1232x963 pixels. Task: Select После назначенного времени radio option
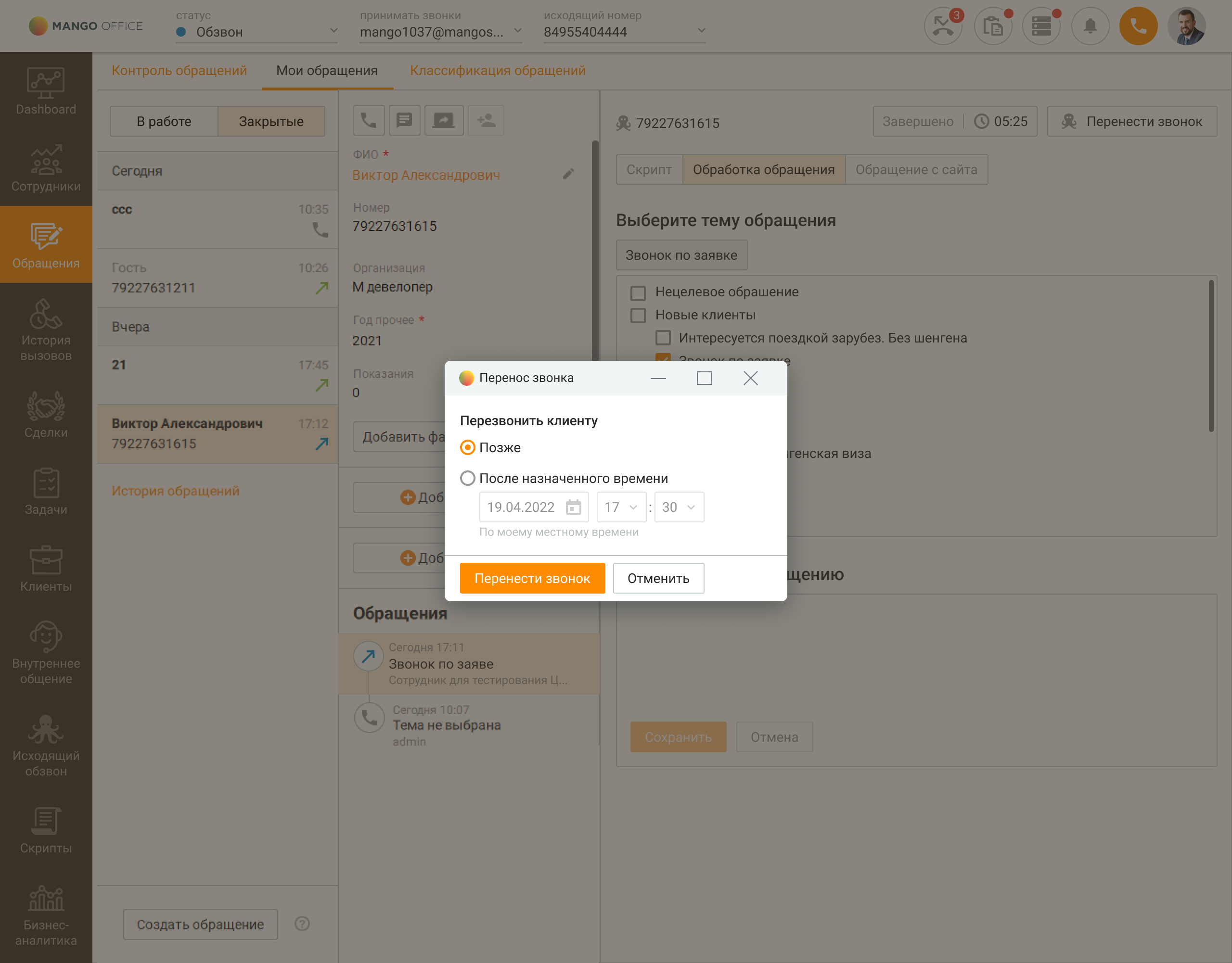pos(468,479)
